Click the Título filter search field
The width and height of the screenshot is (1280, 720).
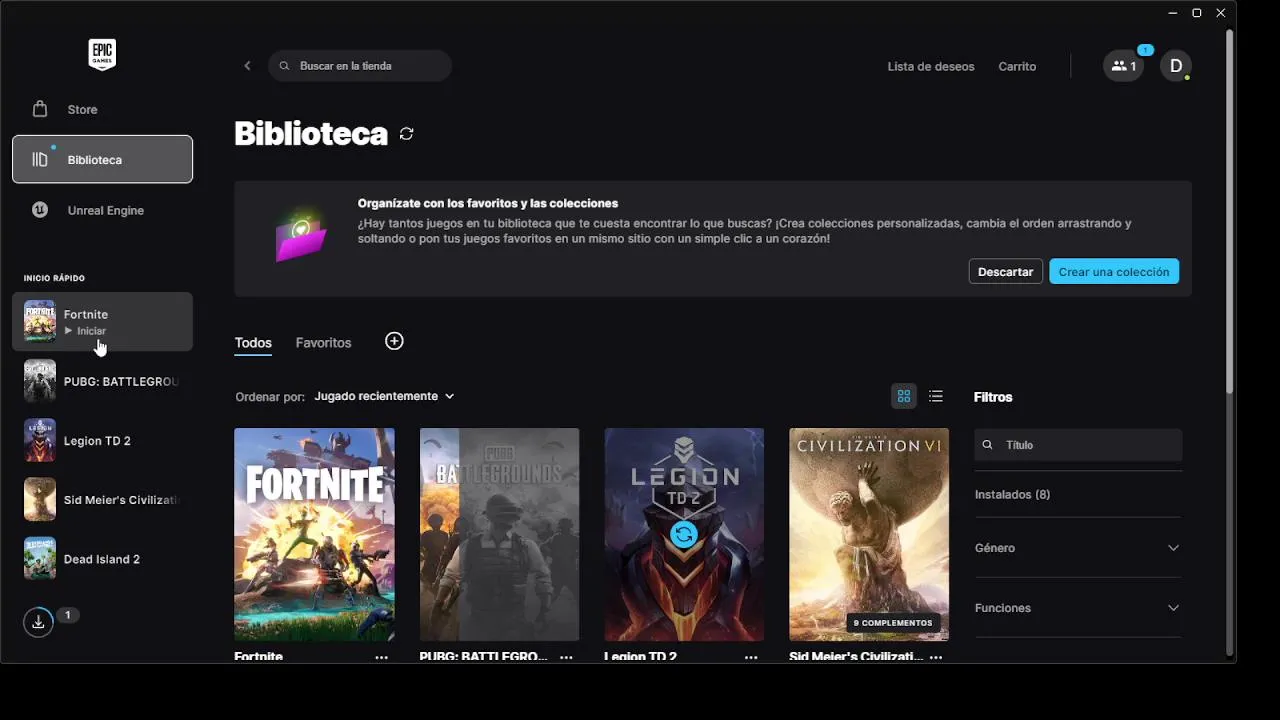[x=1078, y=445]
